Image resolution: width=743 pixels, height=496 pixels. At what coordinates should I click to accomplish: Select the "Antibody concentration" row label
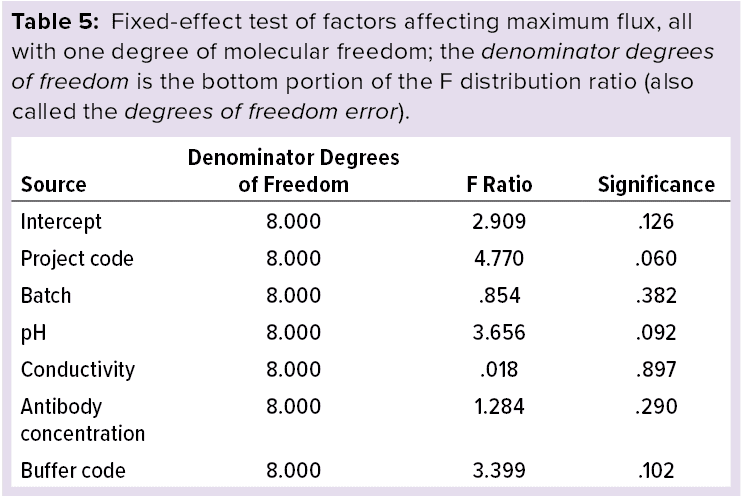(83, 420)
